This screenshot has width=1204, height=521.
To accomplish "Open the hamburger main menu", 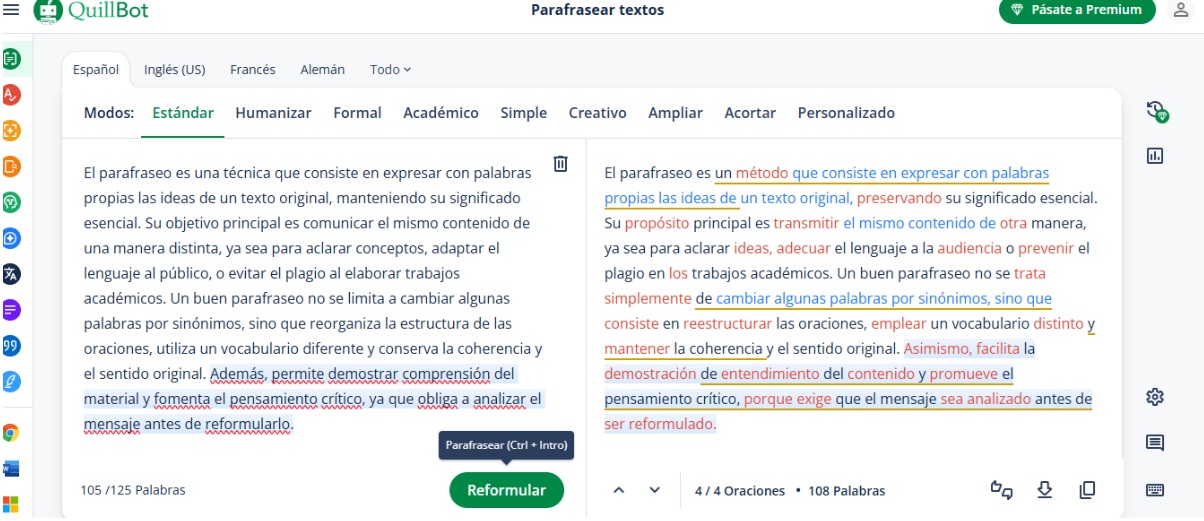I will click(x=11, y=10).
